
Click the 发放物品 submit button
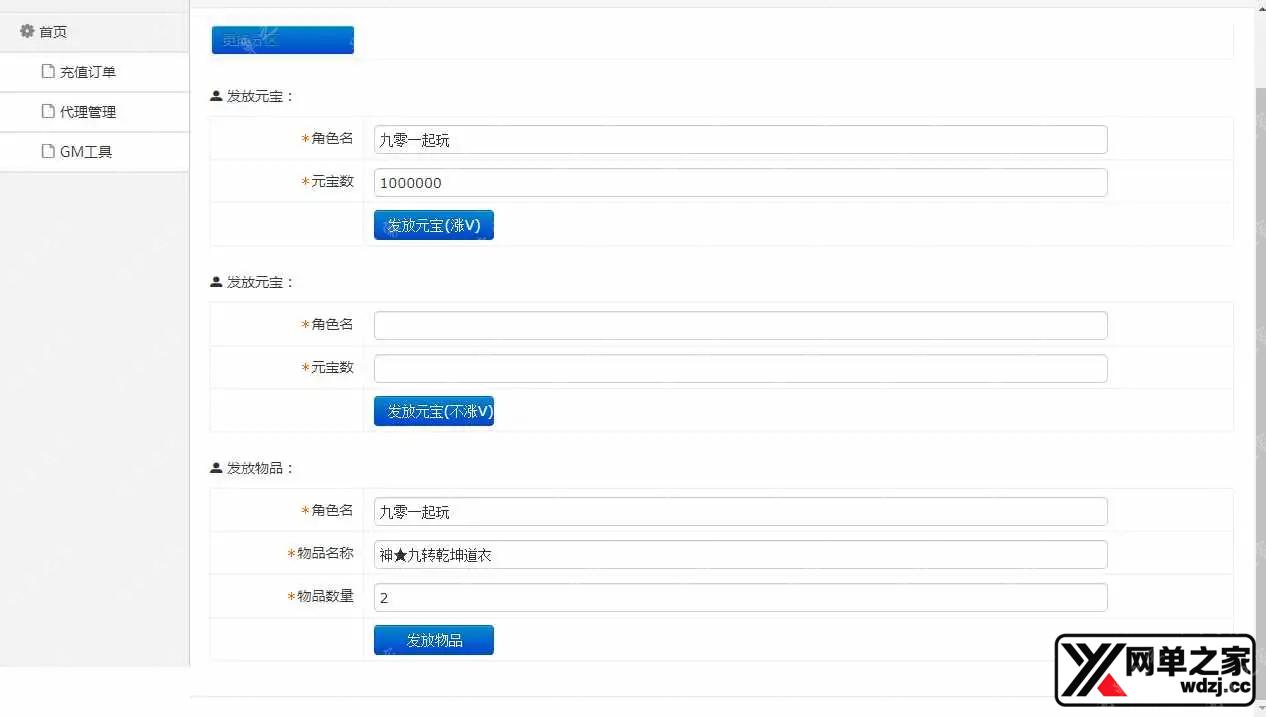(x=433, y=640)
